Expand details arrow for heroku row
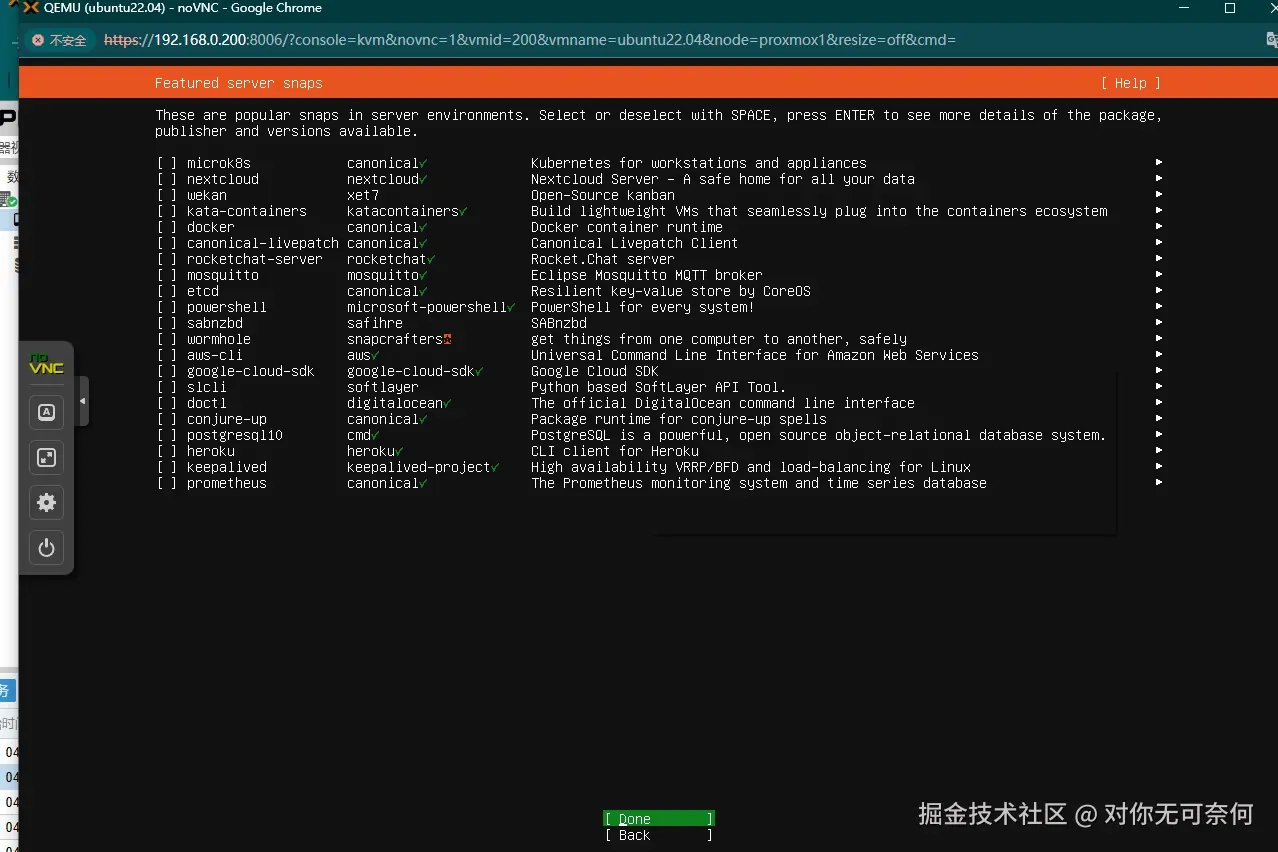The height and width of the screenshot is (852, 1278). tap(1159, 450)
